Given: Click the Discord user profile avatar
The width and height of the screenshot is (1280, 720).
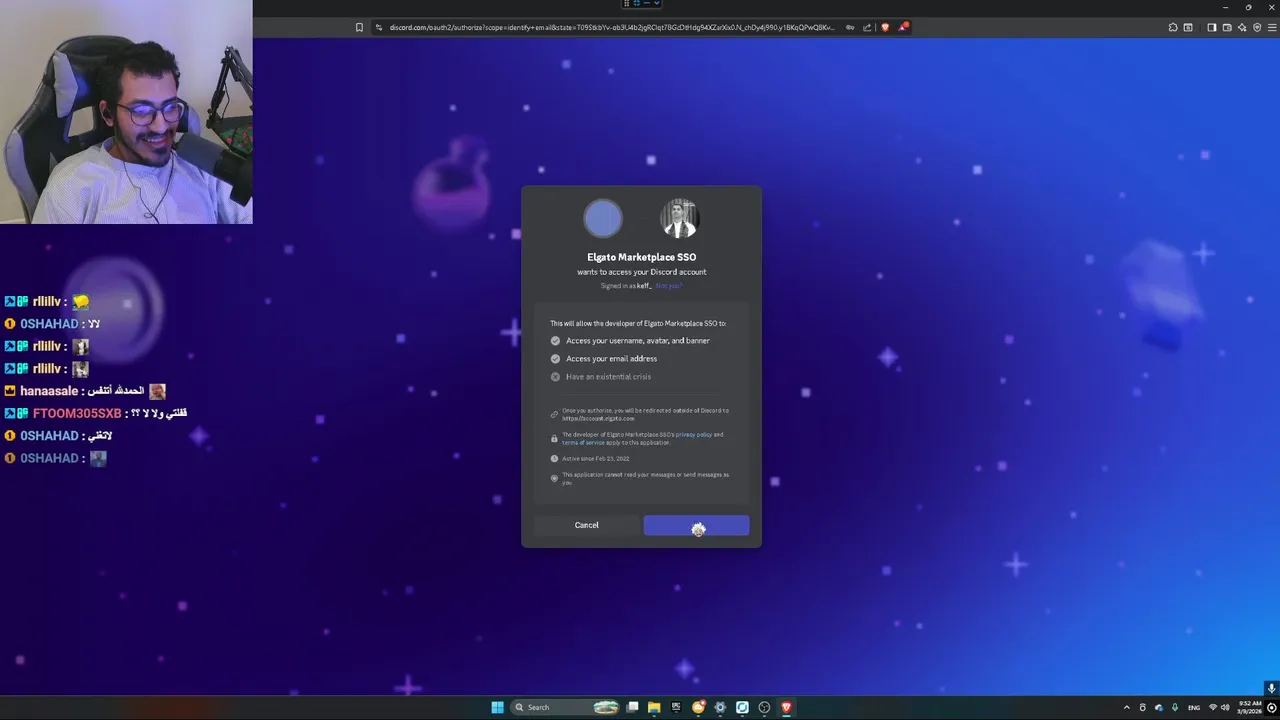Looking at the screenshot, I should tap(679, 218).
